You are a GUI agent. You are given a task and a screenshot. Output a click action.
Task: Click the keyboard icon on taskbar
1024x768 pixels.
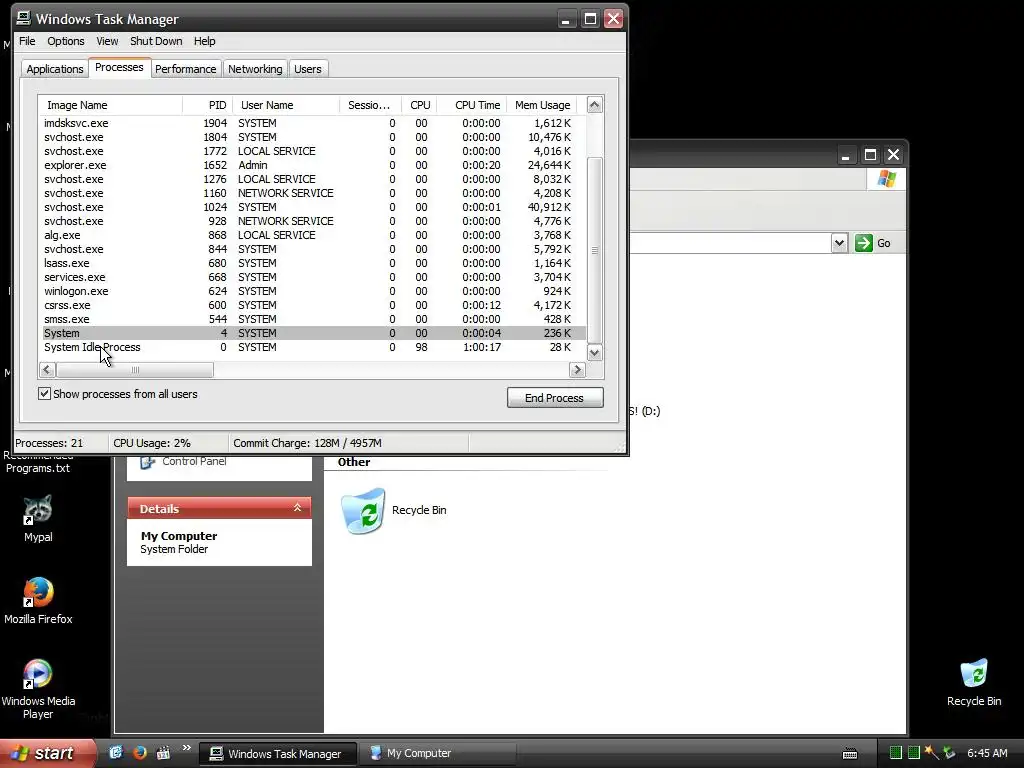point(850,754)
